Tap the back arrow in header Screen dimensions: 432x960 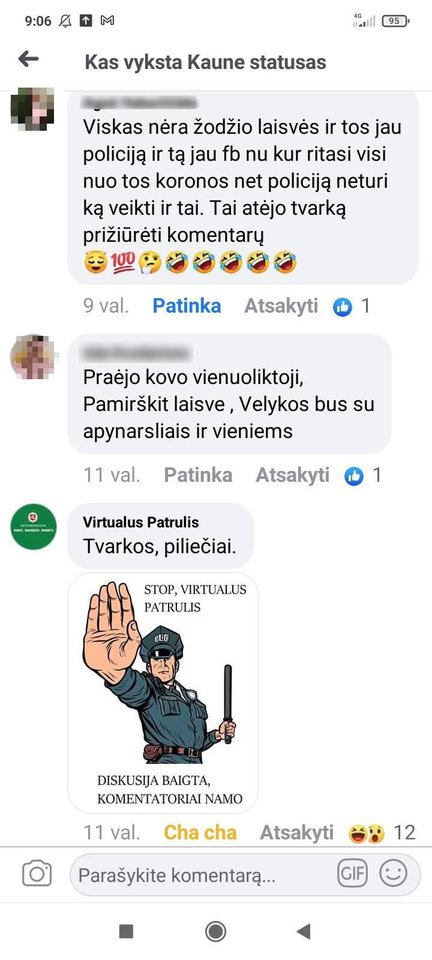[x=28, y=59]
